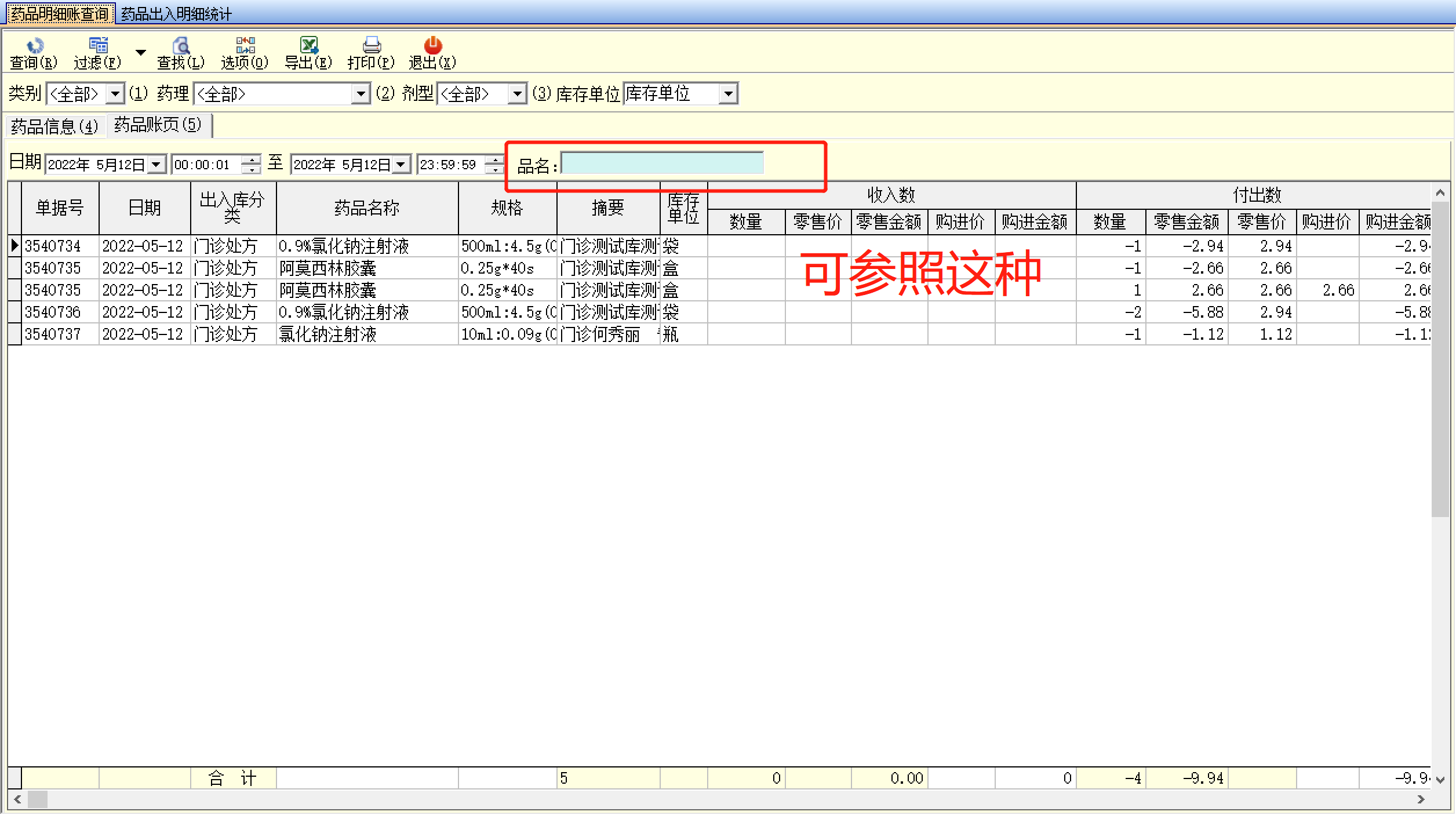The width and height of the screenshot is (1456, 815).
Task: Click the 打印(P) printer icon
Action: [x=372, y=45]
